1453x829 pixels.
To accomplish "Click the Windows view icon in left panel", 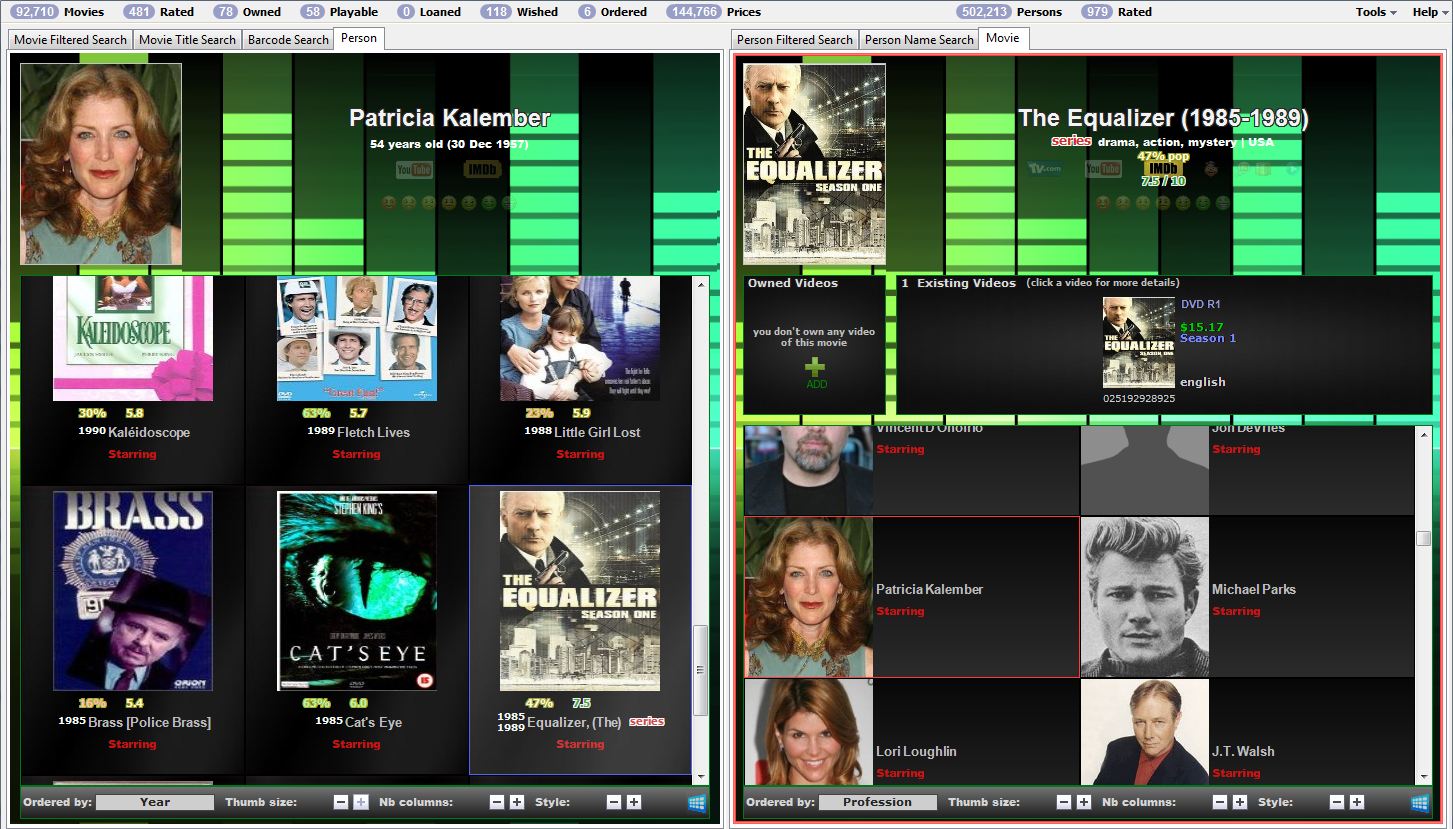I will coord(697,802).
